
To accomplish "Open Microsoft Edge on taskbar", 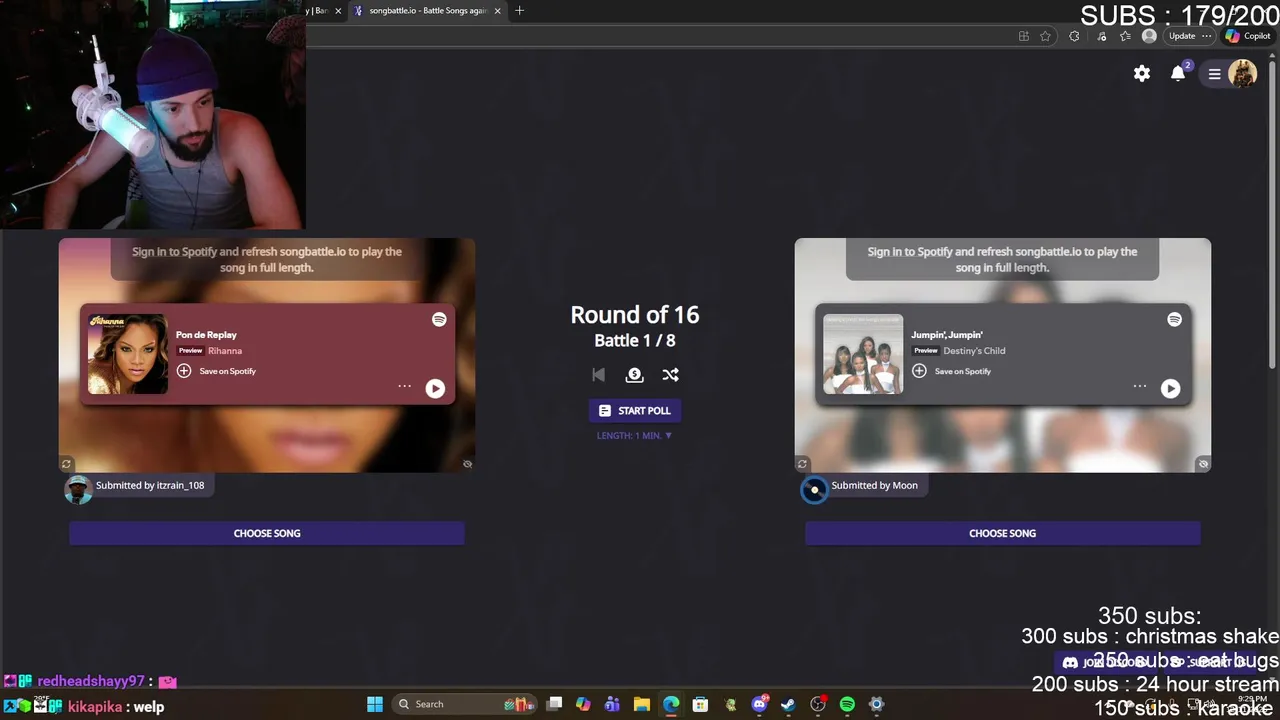I will 671,704.
